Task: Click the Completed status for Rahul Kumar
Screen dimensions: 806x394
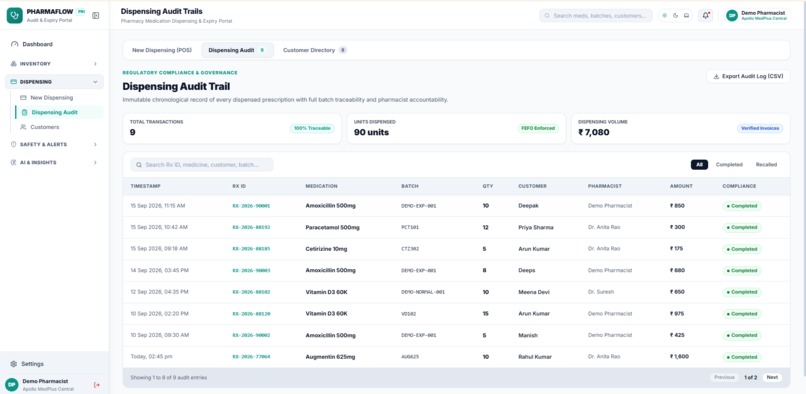Action: click(741, 357)
